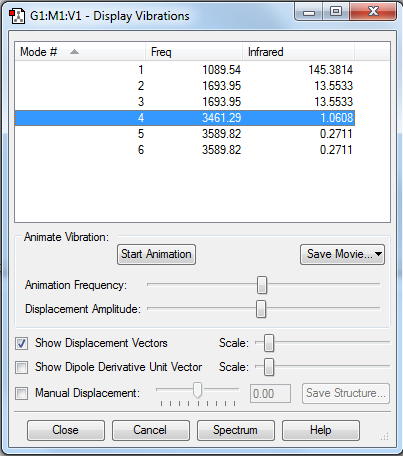
Task: Click the GaussView window icon in title bar
Action: click(17, 16)
